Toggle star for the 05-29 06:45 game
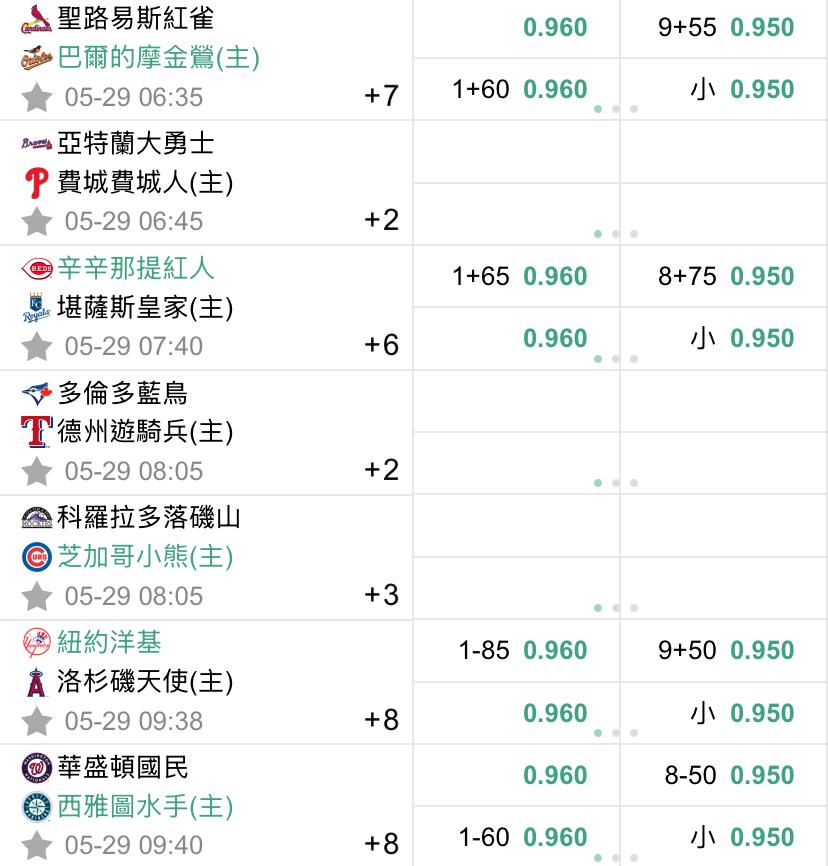The image size is (828, 866). tap(36, 221)
